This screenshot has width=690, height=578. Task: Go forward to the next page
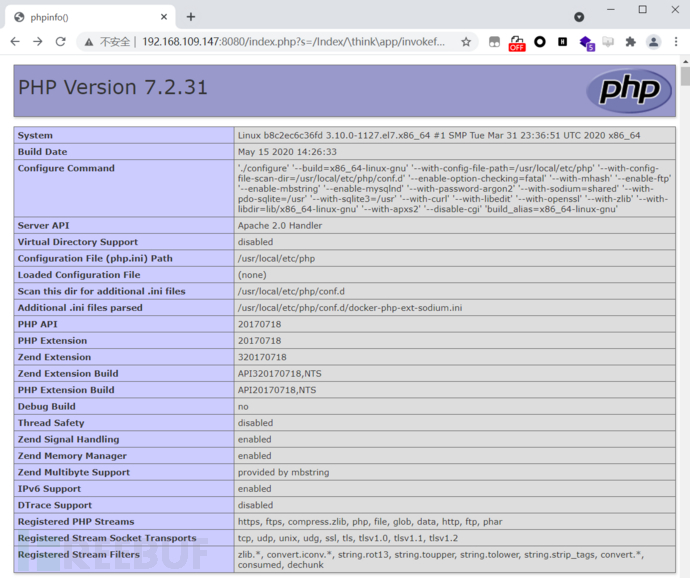[x=38, y=42]
